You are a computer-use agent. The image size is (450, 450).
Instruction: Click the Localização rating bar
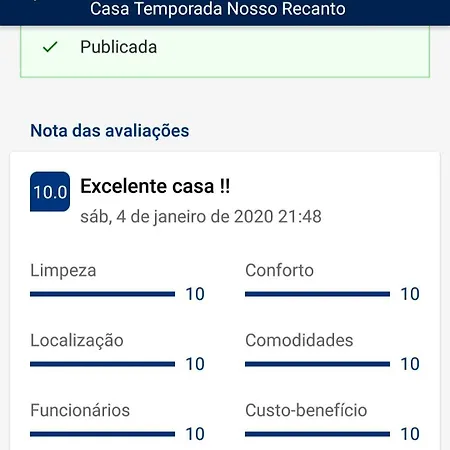coord(102,364)
